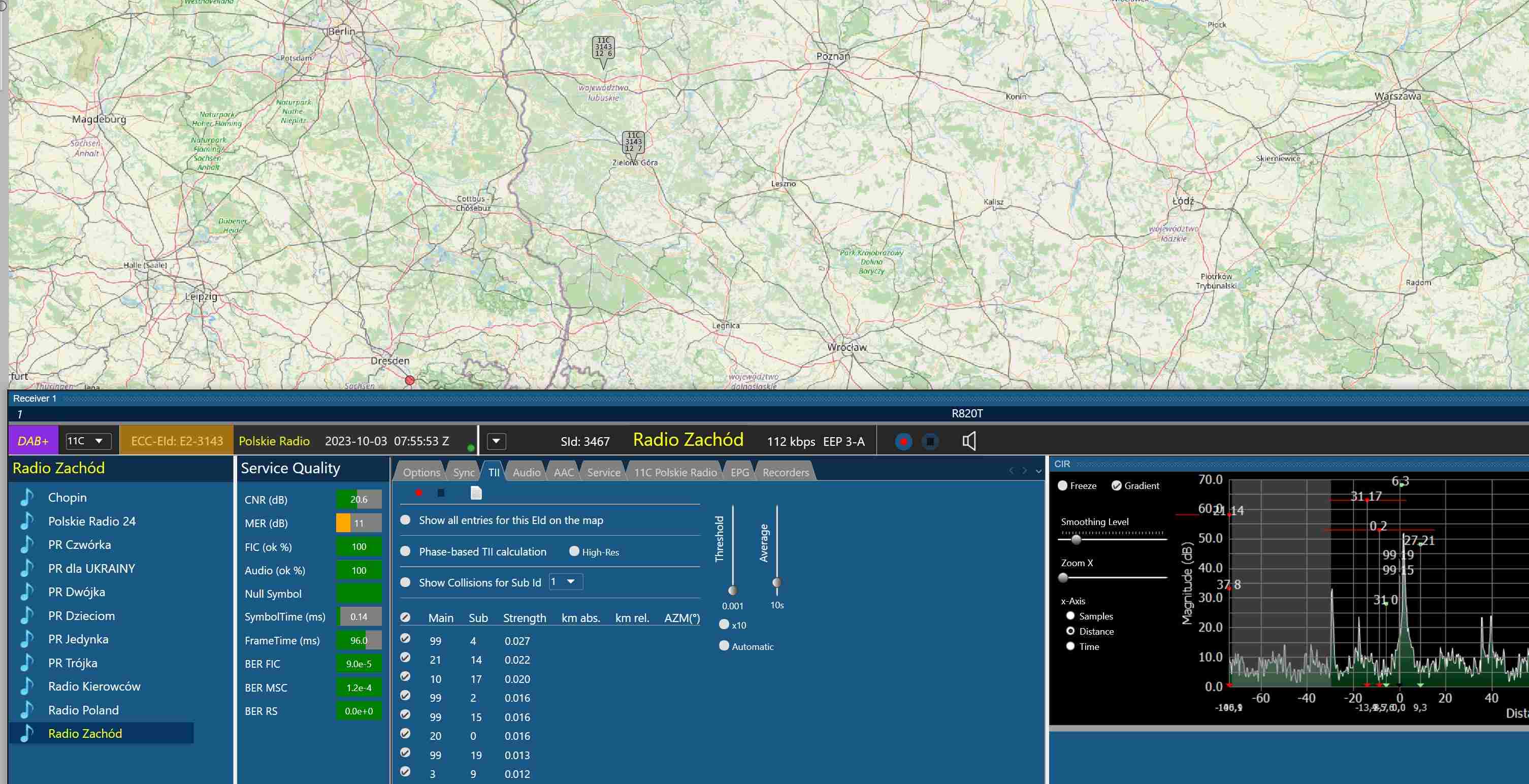Toggle the Gradient option in CIR panel

coord(1117,485)
